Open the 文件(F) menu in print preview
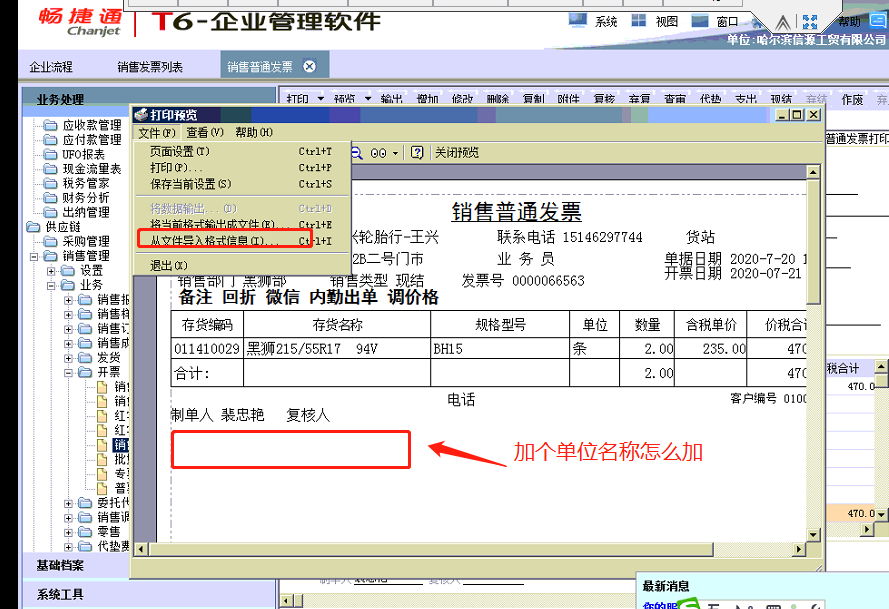Image resolution: width=889 pixels, height=609 pixels. [157, 133]
